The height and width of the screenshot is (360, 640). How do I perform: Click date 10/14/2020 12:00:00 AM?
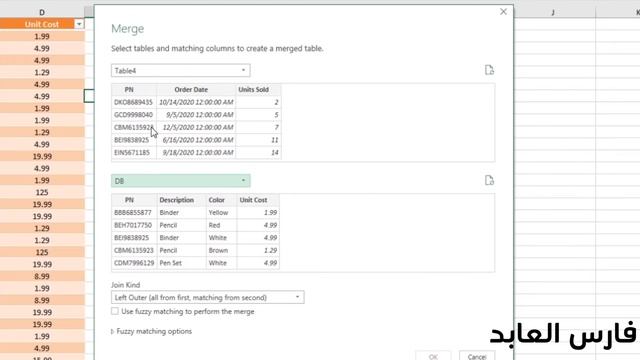click(x=196, y=102)
